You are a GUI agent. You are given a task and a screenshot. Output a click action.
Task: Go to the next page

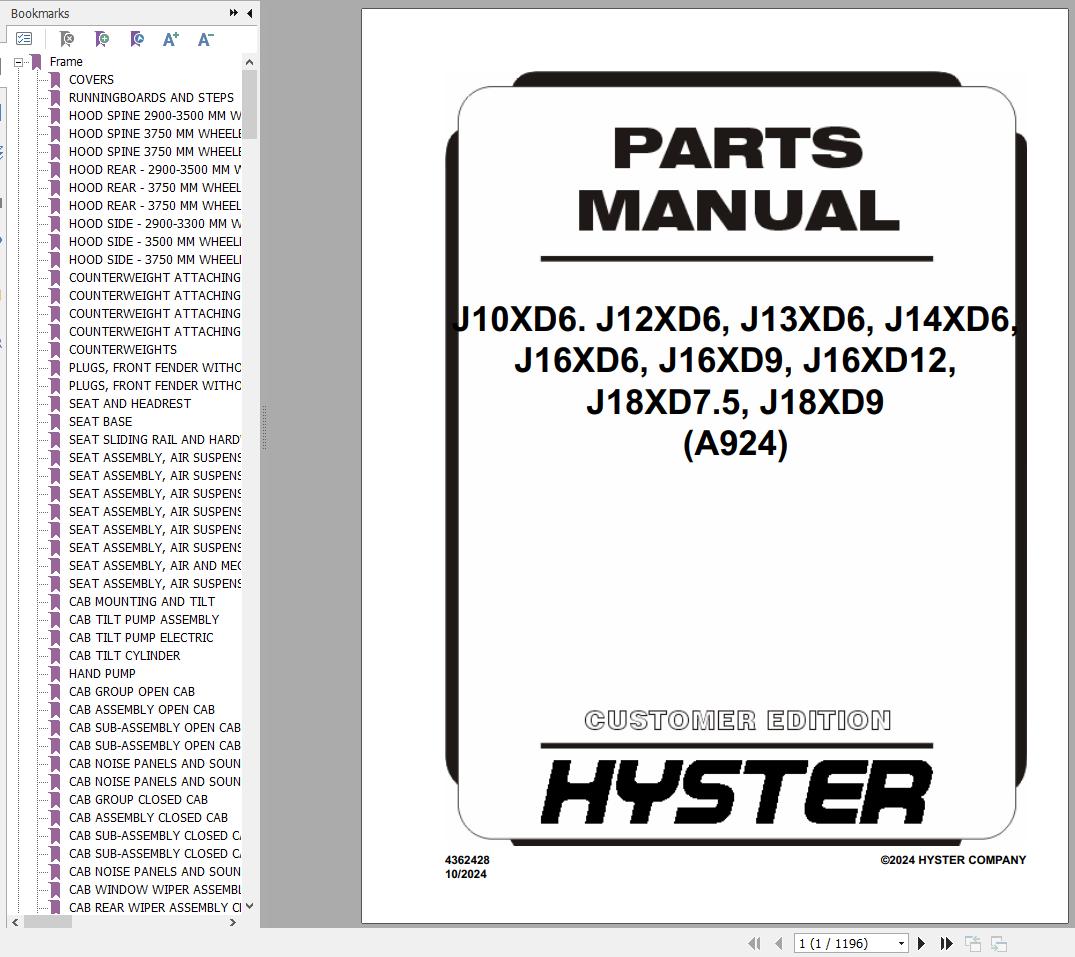pyautogui.click(x=921, y=943)
